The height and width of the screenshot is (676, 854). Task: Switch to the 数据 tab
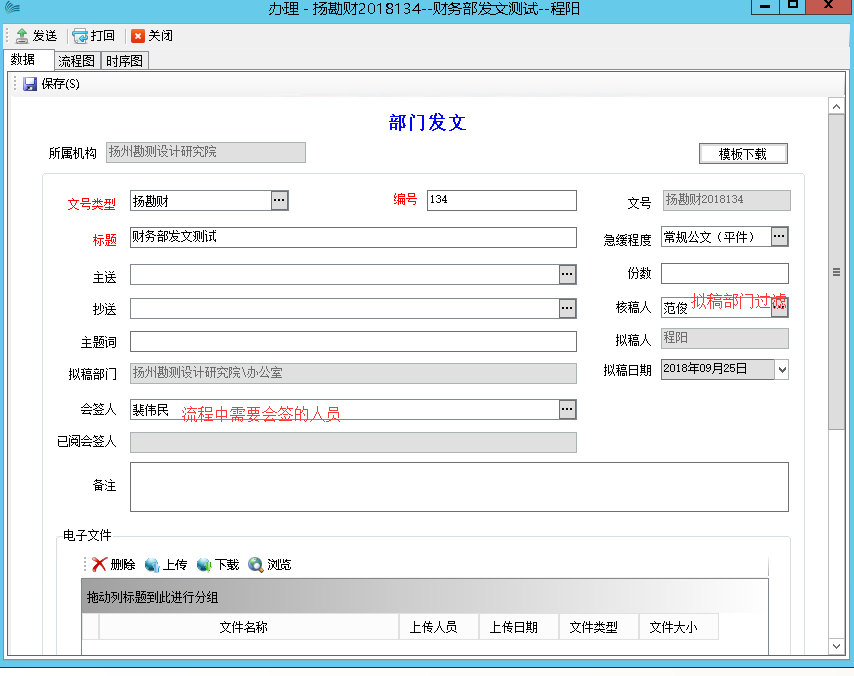[29, 59]
